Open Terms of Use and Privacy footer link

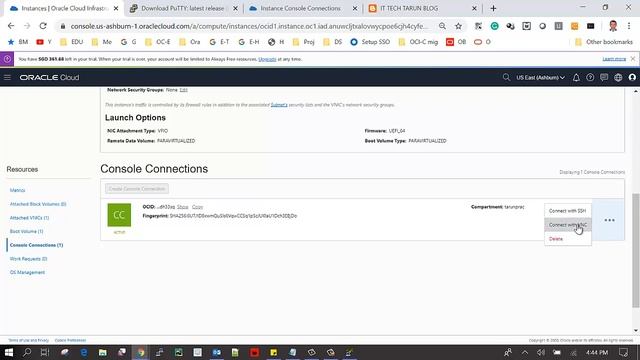(x=29, y=340)
